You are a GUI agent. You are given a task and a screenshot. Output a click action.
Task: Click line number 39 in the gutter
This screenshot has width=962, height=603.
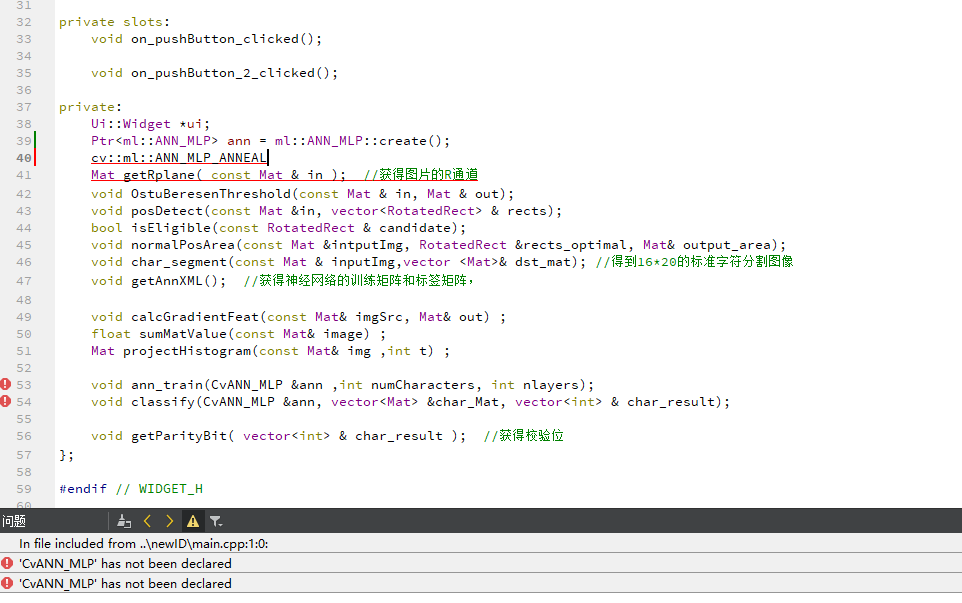point(24,141)
